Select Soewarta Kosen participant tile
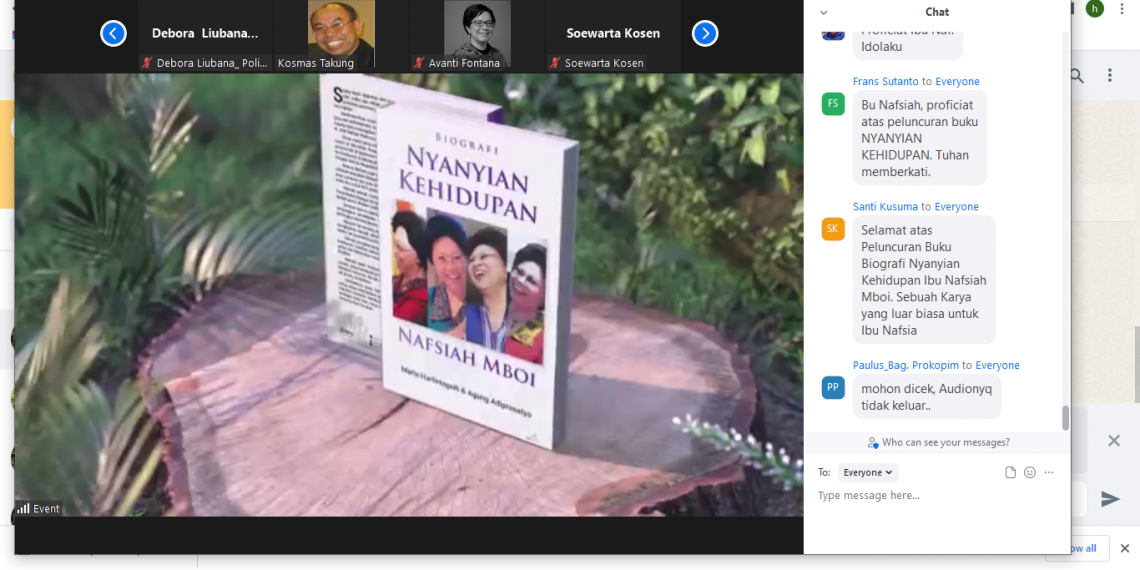 tap(613, 34)
